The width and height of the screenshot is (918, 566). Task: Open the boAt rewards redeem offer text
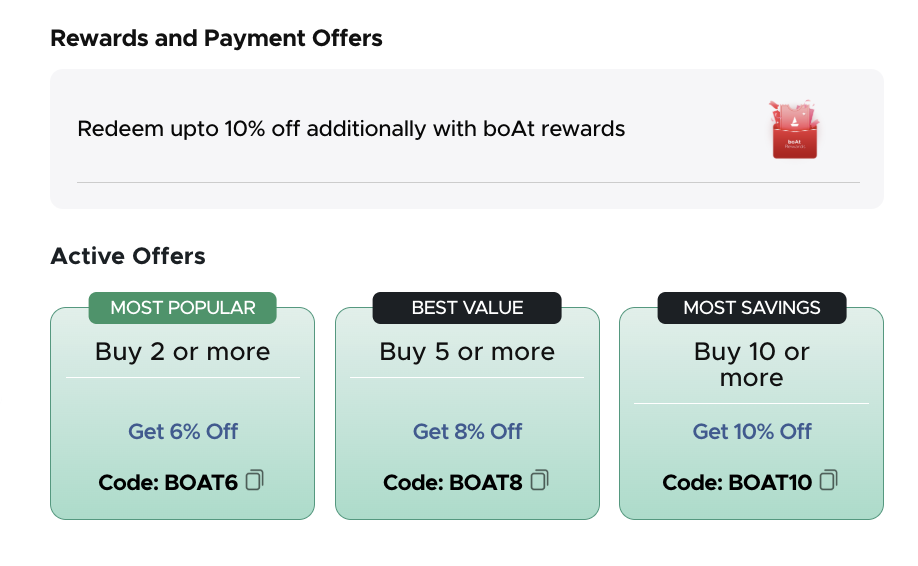tap(351, 129)
